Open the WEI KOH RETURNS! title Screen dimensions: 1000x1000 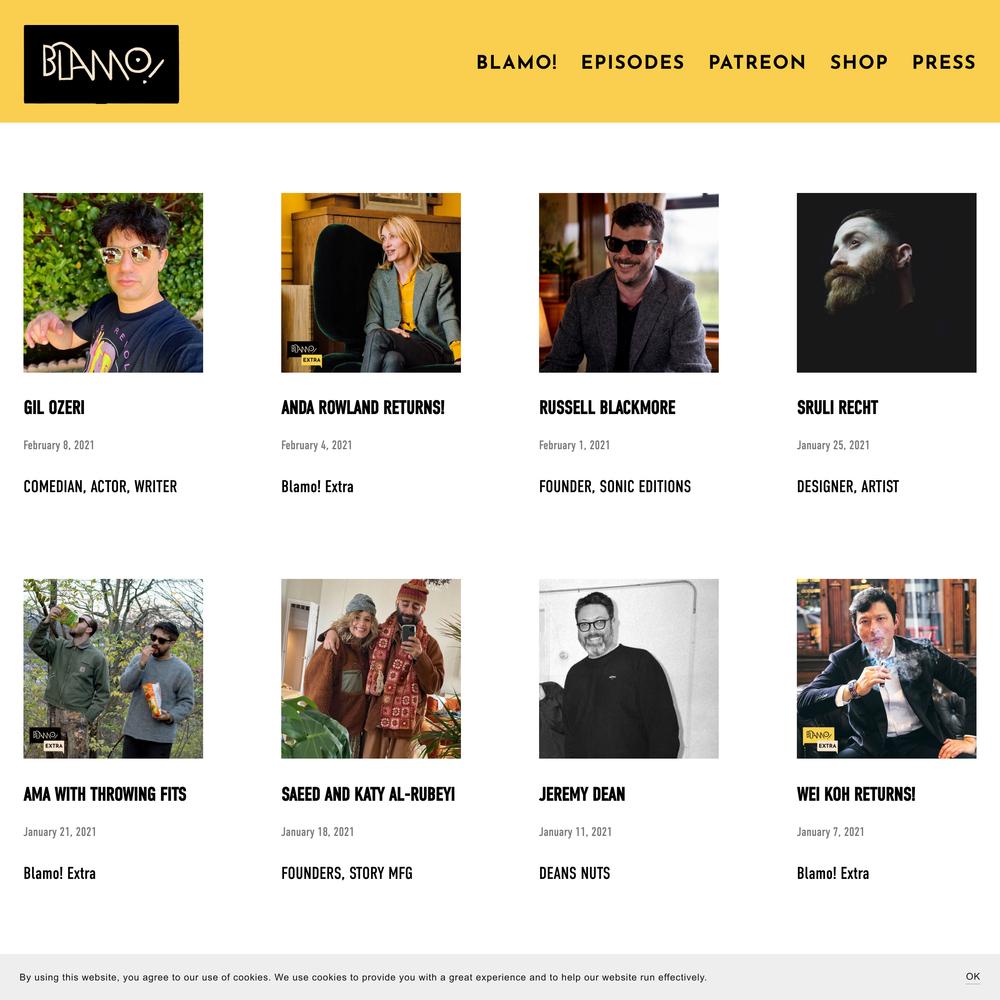tap(856, 794)
